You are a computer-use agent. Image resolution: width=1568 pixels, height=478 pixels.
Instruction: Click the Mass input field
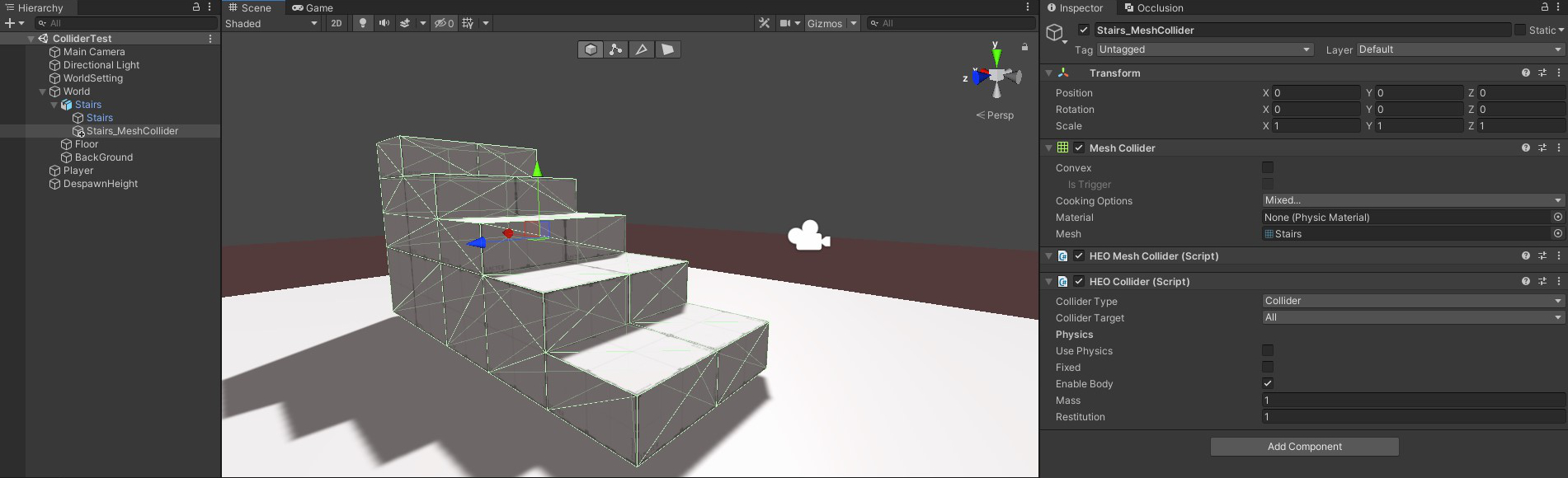tap(1413, 400)
